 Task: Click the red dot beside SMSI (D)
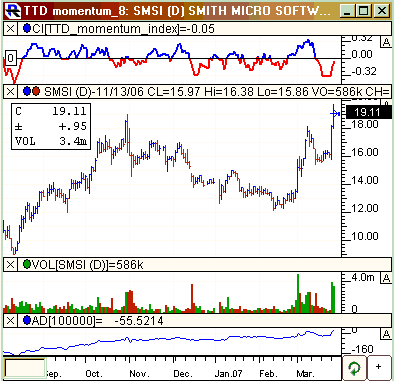35,91
